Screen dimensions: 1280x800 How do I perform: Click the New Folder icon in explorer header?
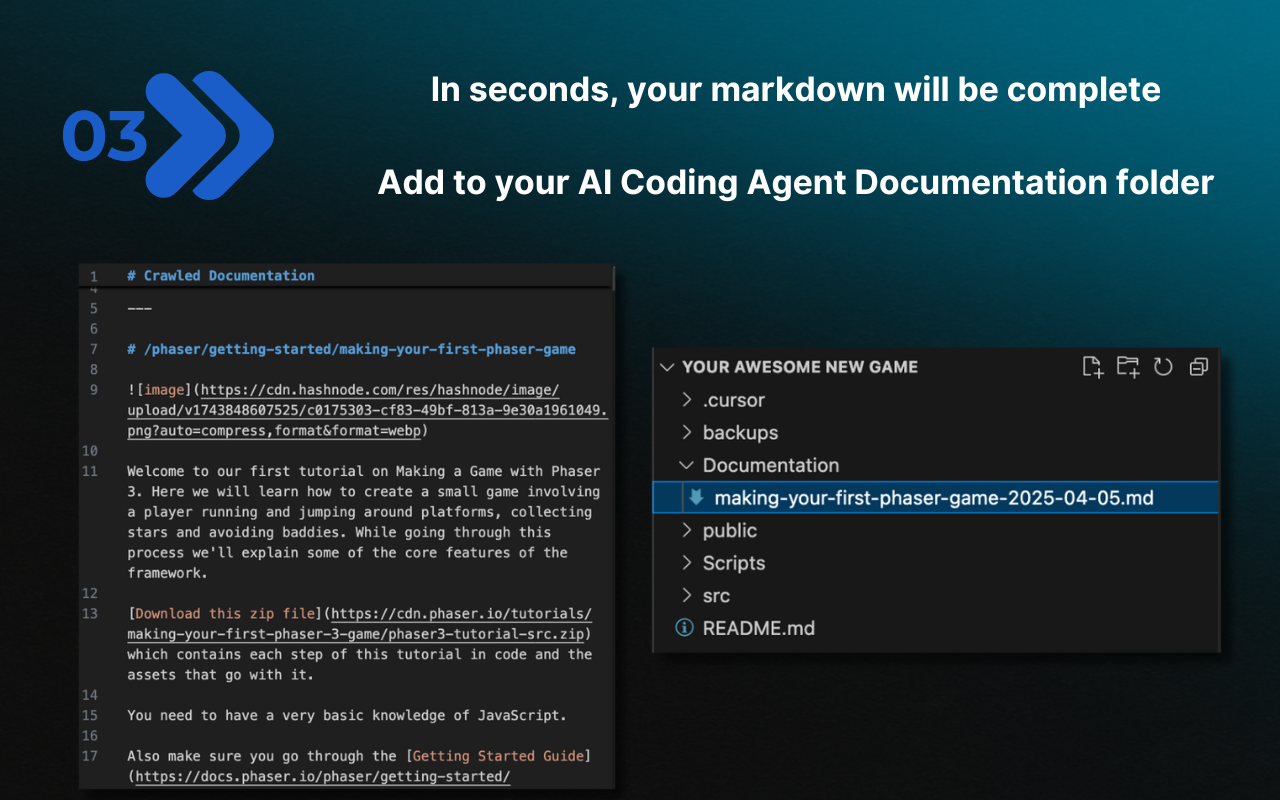tap(1128, 367)
